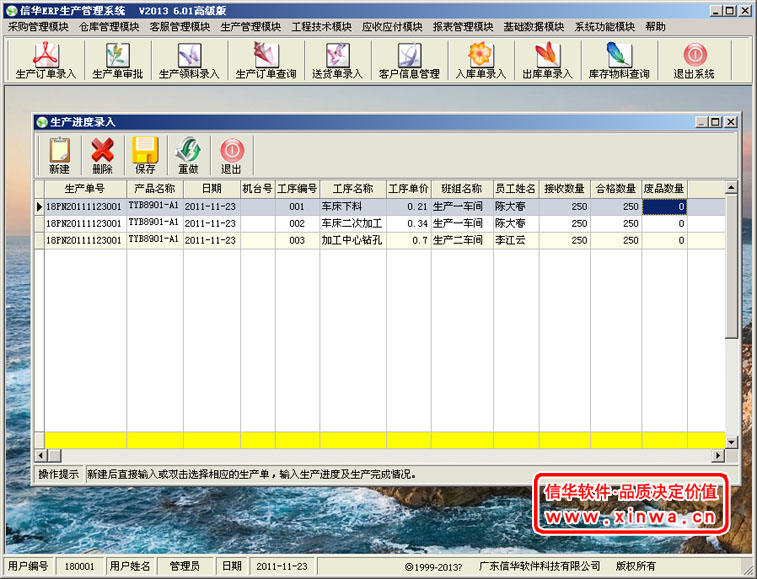Open 客户信息管理 toolbar icon
The image size is (757, 579).
coord(409,60)
